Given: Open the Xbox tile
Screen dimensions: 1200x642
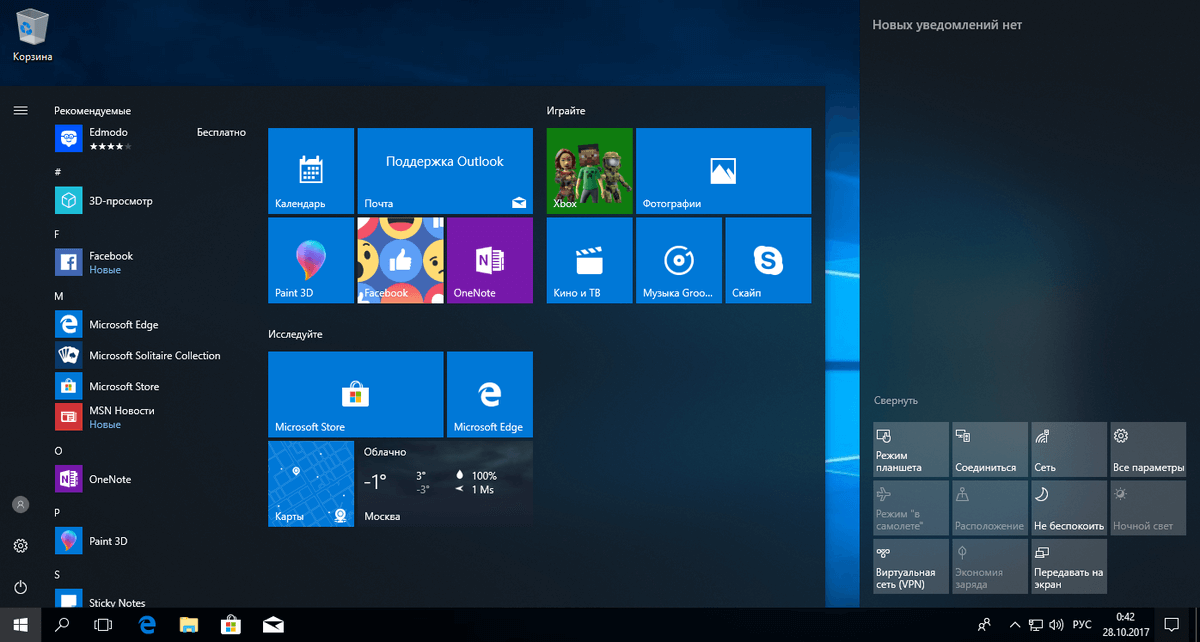Looking at the screenshot, I should [589, 170].
